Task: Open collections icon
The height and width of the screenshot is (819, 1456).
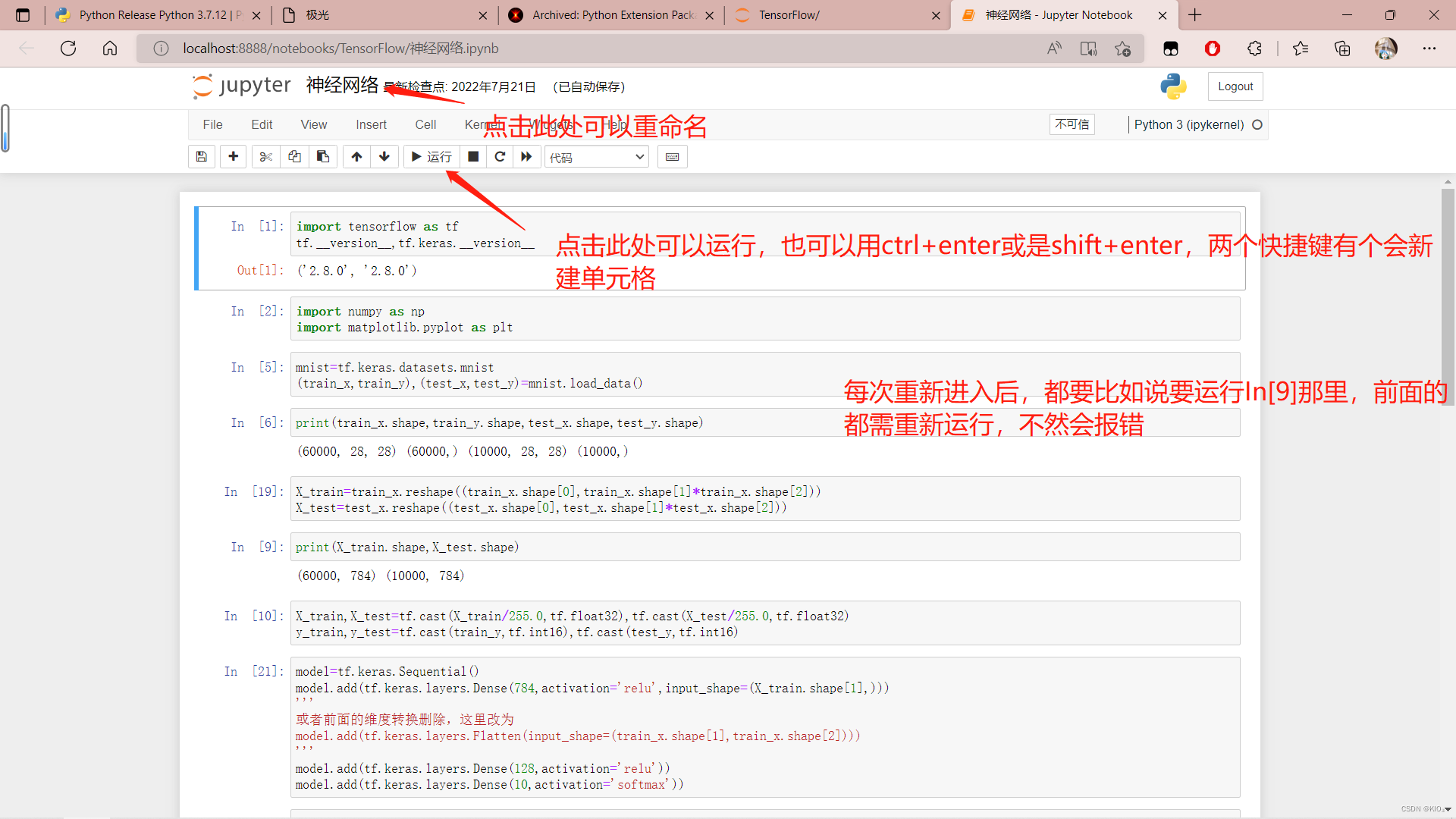Action: tap(1342, 49)
